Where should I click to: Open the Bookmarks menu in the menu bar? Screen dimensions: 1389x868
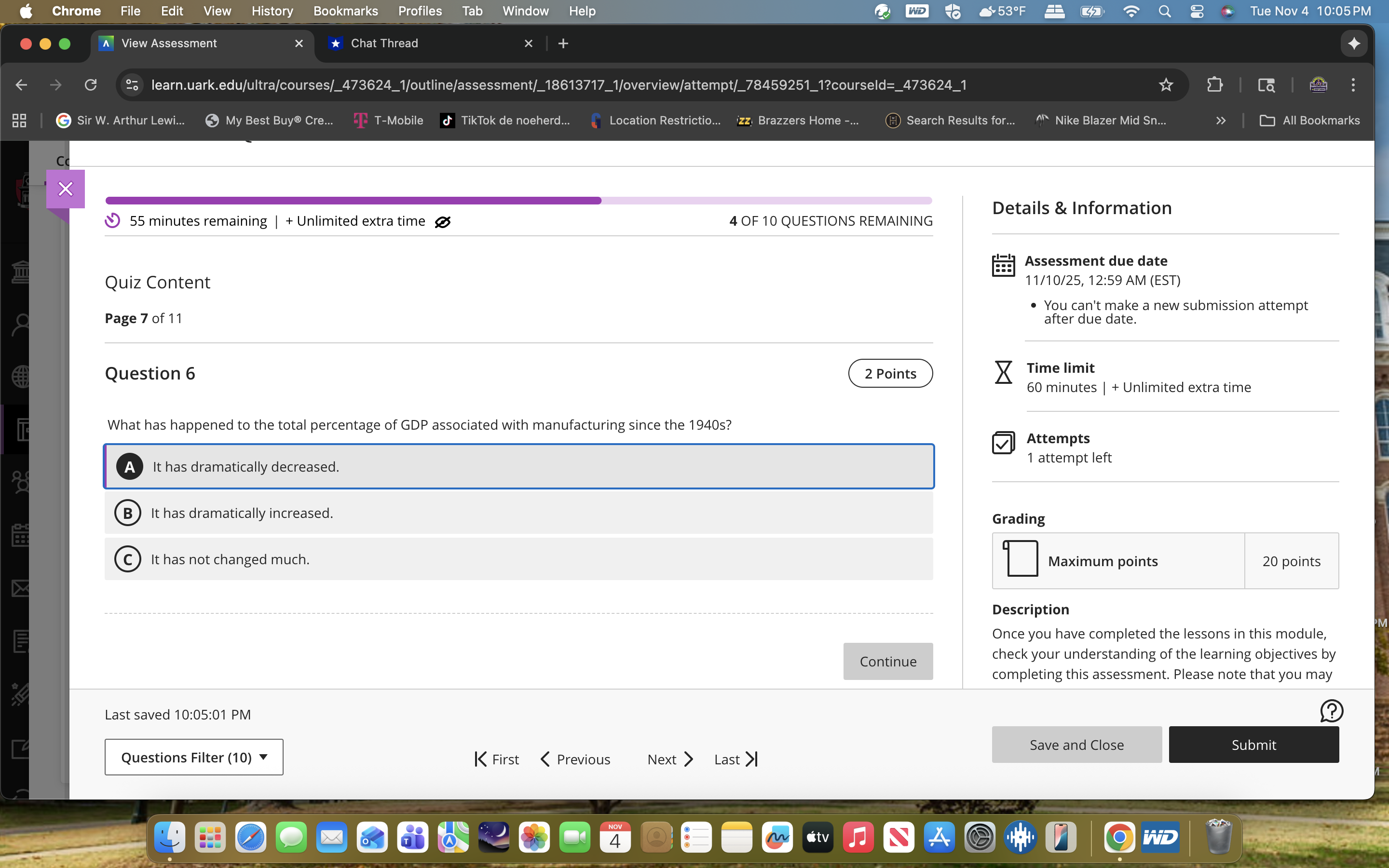click(345, 11)
